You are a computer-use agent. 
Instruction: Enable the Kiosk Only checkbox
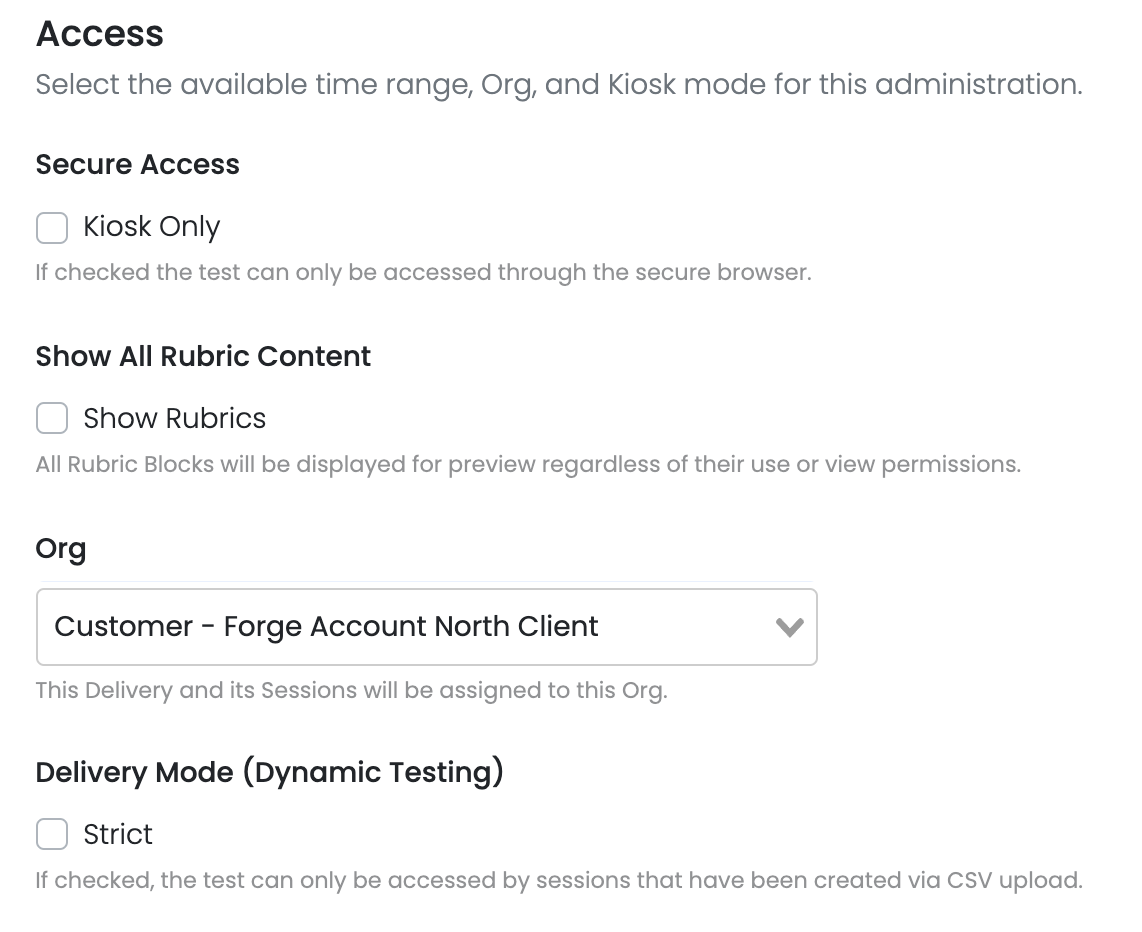click(52, 227)
